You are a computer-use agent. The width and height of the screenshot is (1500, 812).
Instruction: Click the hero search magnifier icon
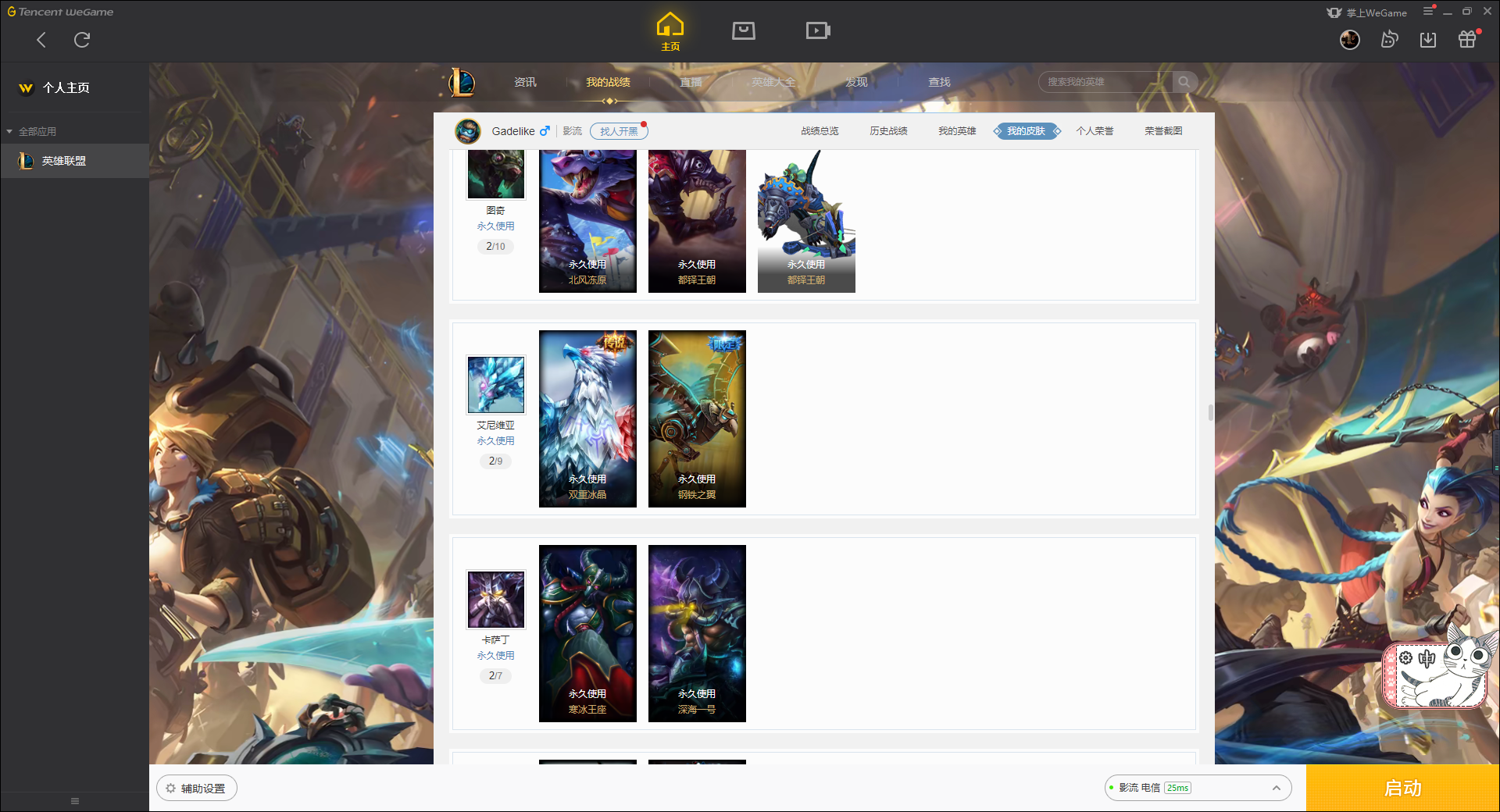(1184, 82)
